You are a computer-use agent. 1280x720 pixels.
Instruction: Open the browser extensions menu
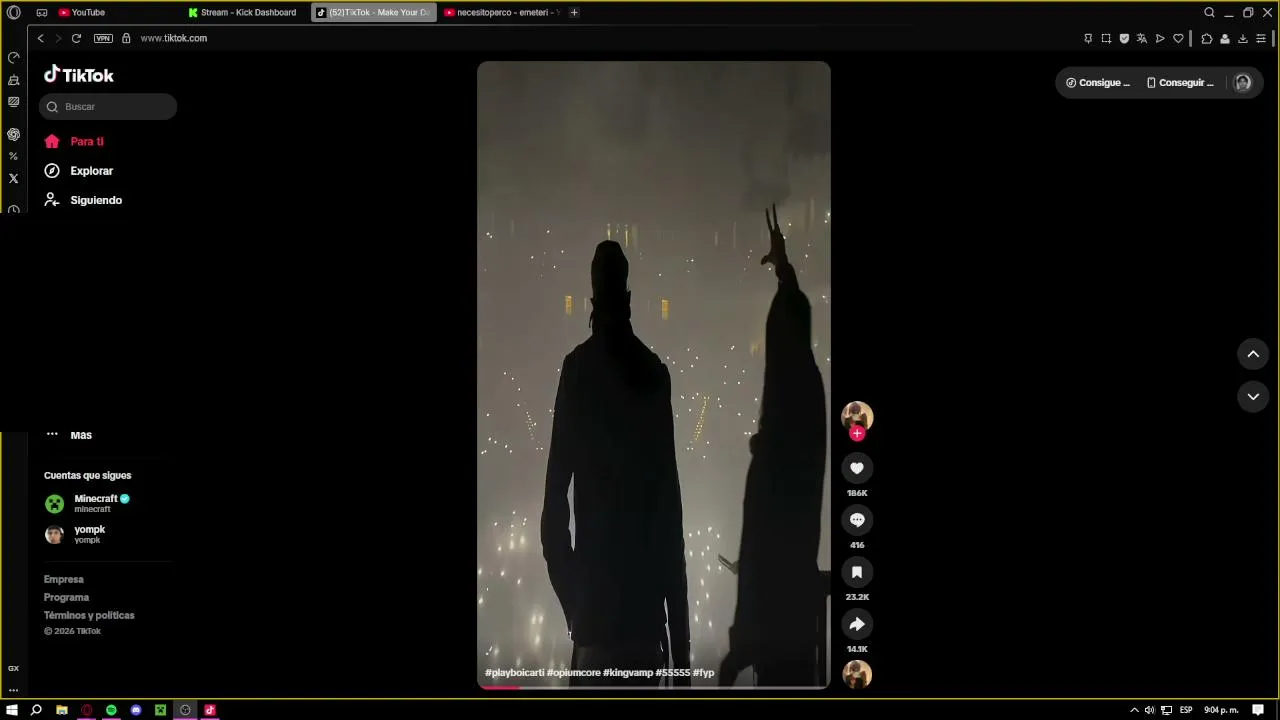[1206, 38]
